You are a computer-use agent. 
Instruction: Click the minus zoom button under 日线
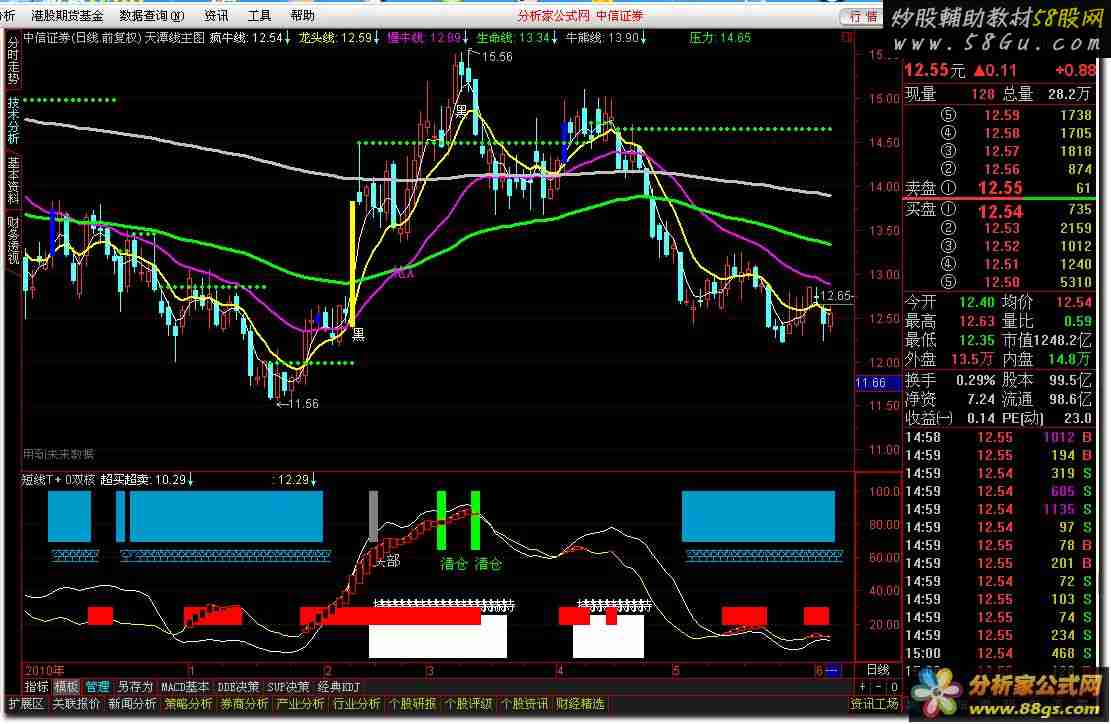point(879,686)
